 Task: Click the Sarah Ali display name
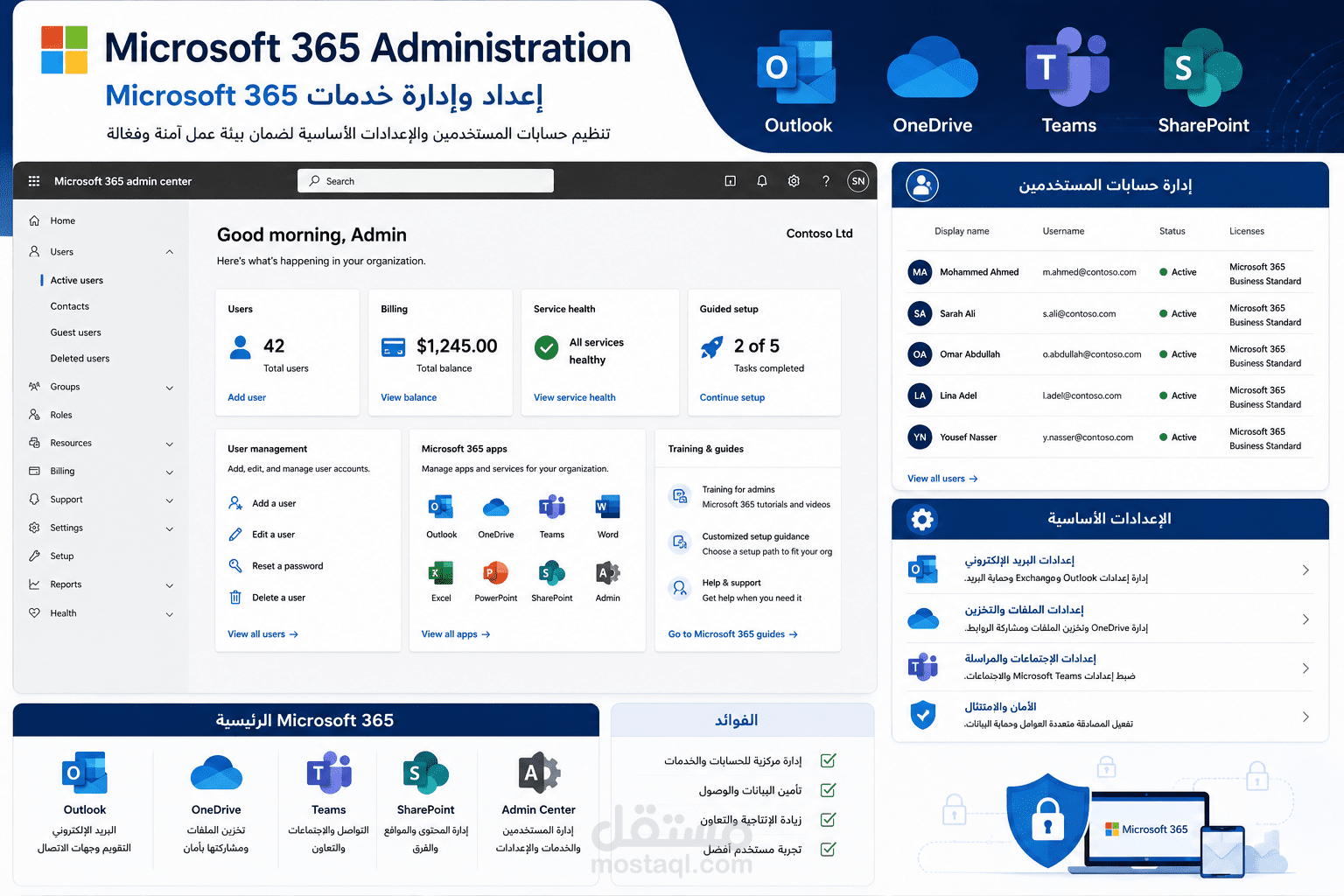click(957, 313)
